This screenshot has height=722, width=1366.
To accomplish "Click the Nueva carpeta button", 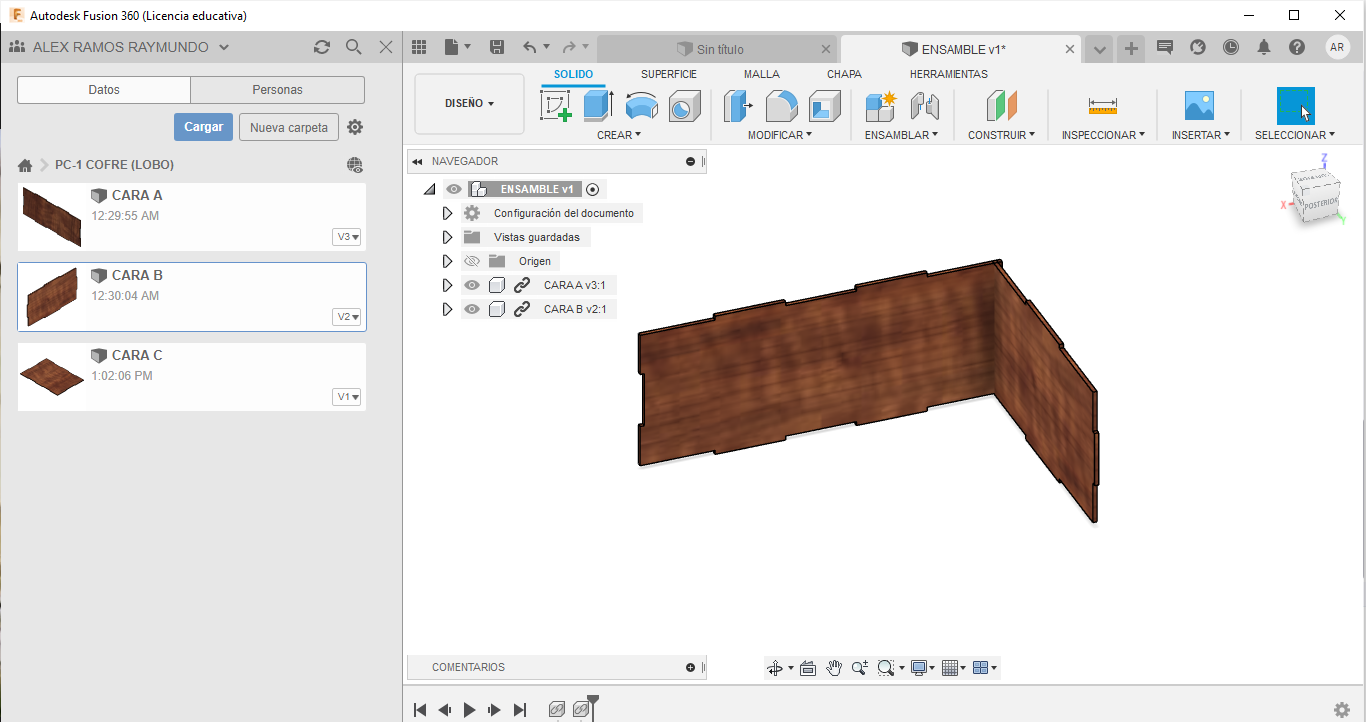I will coord(288,127).
